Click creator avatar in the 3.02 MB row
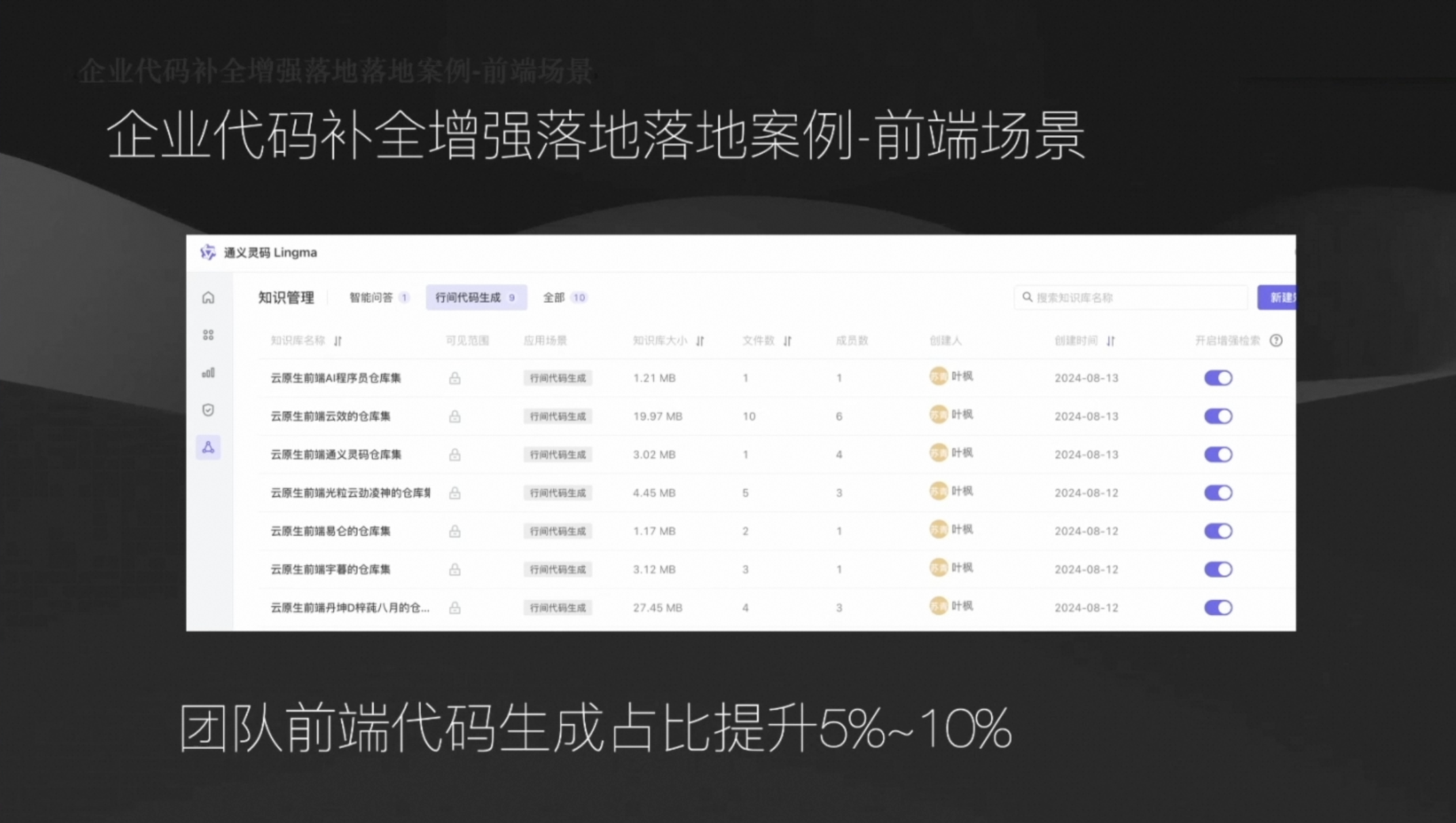Screen dimensions: 1456x823 pos(938,453)
